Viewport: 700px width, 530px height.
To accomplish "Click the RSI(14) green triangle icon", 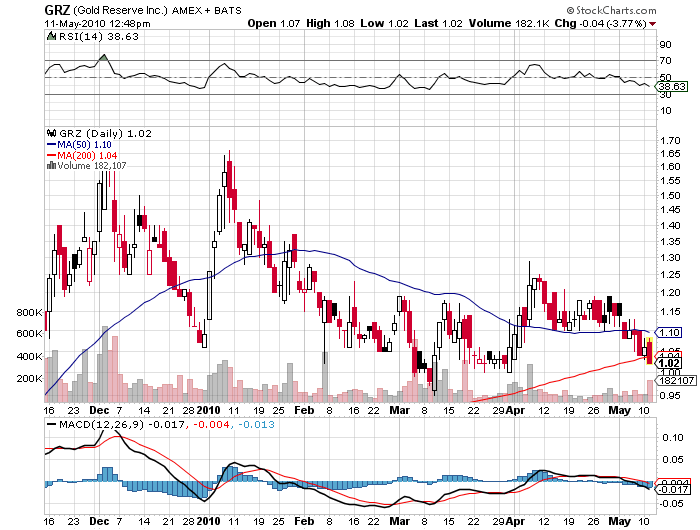I will [51, 36].
